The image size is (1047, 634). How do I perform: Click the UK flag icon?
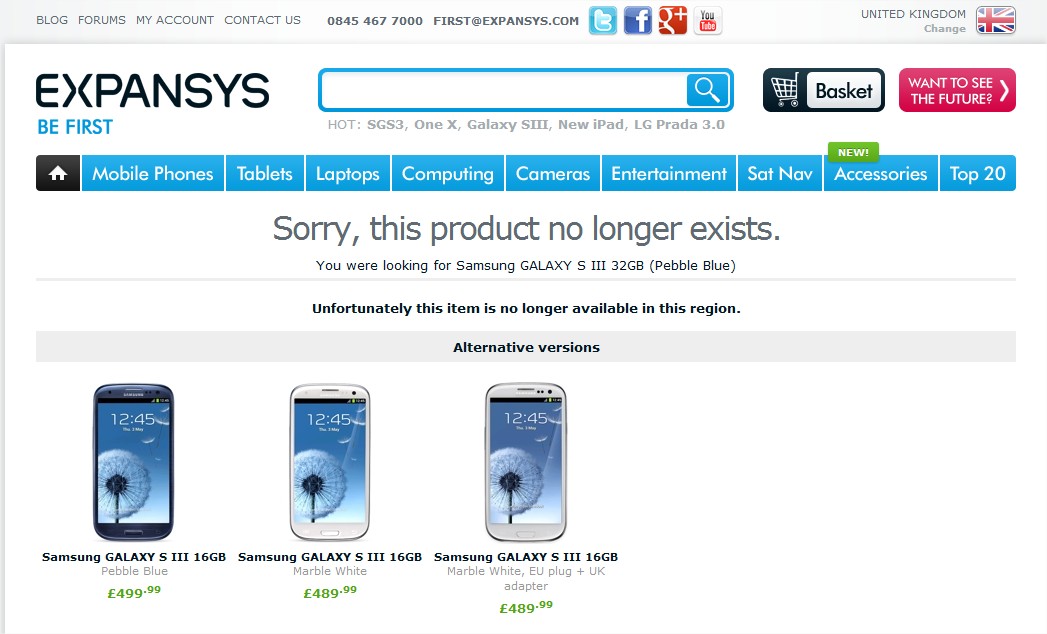point(996,20)
